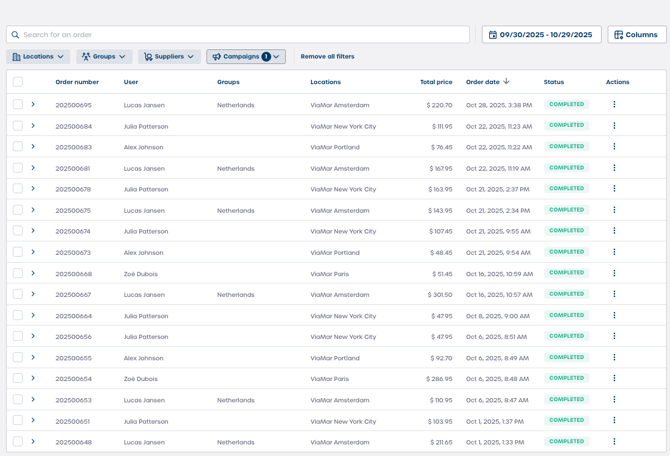Open the active Campaigns filter
Viewport: 670px width, 456px height.
[x=245, y=57]
